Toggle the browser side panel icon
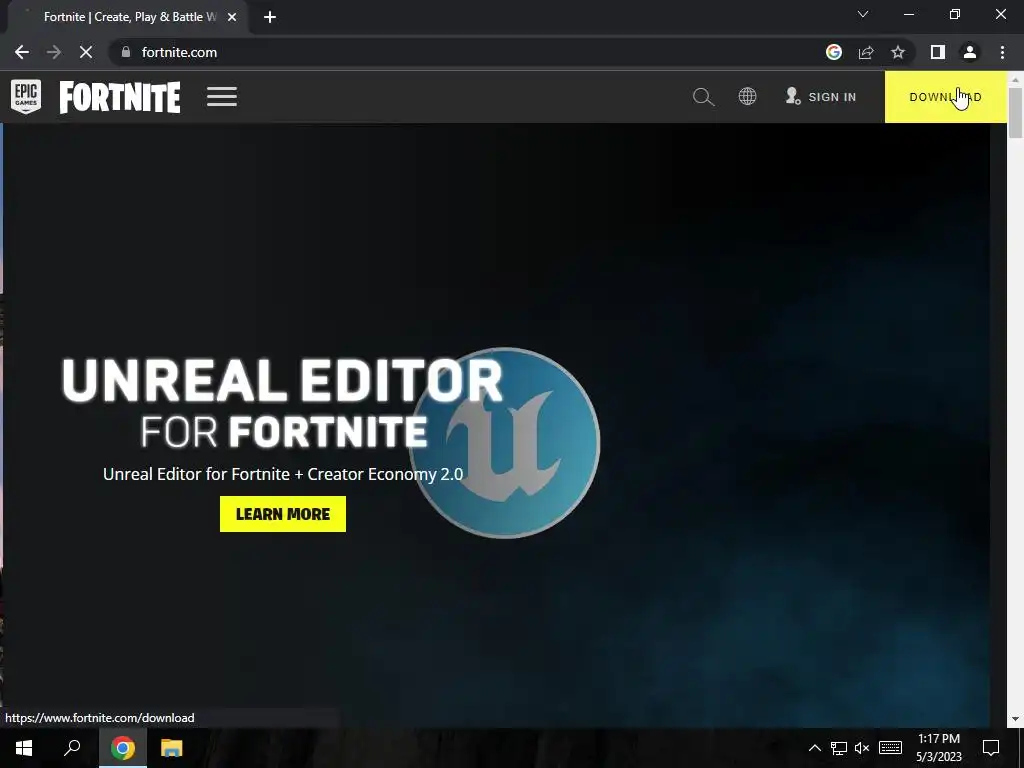Screen dimensions: 1024x768 [x=938, y=52]
